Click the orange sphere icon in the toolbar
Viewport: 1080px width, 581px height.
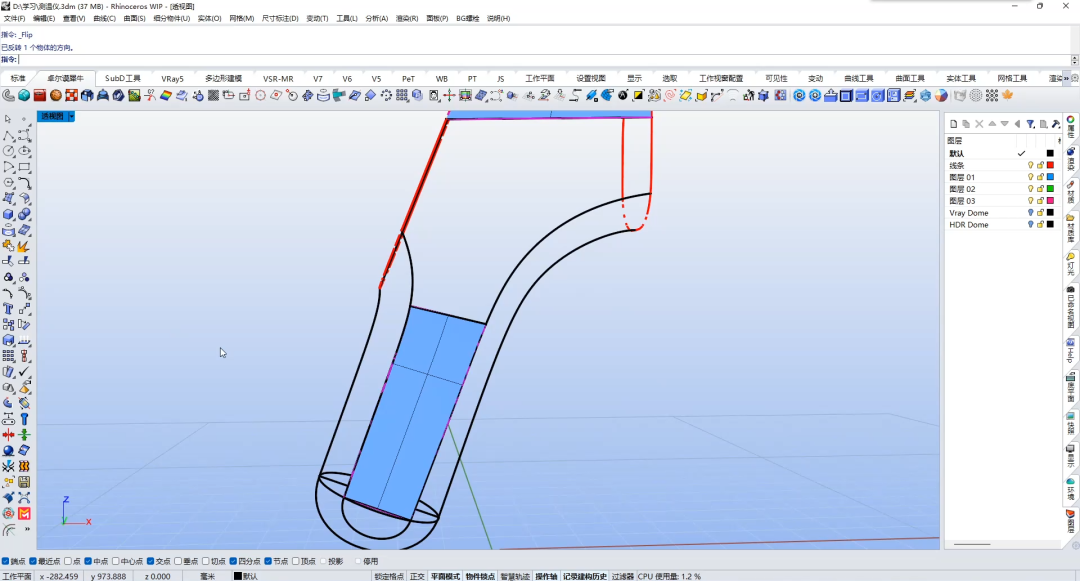[x=56, y=96]
